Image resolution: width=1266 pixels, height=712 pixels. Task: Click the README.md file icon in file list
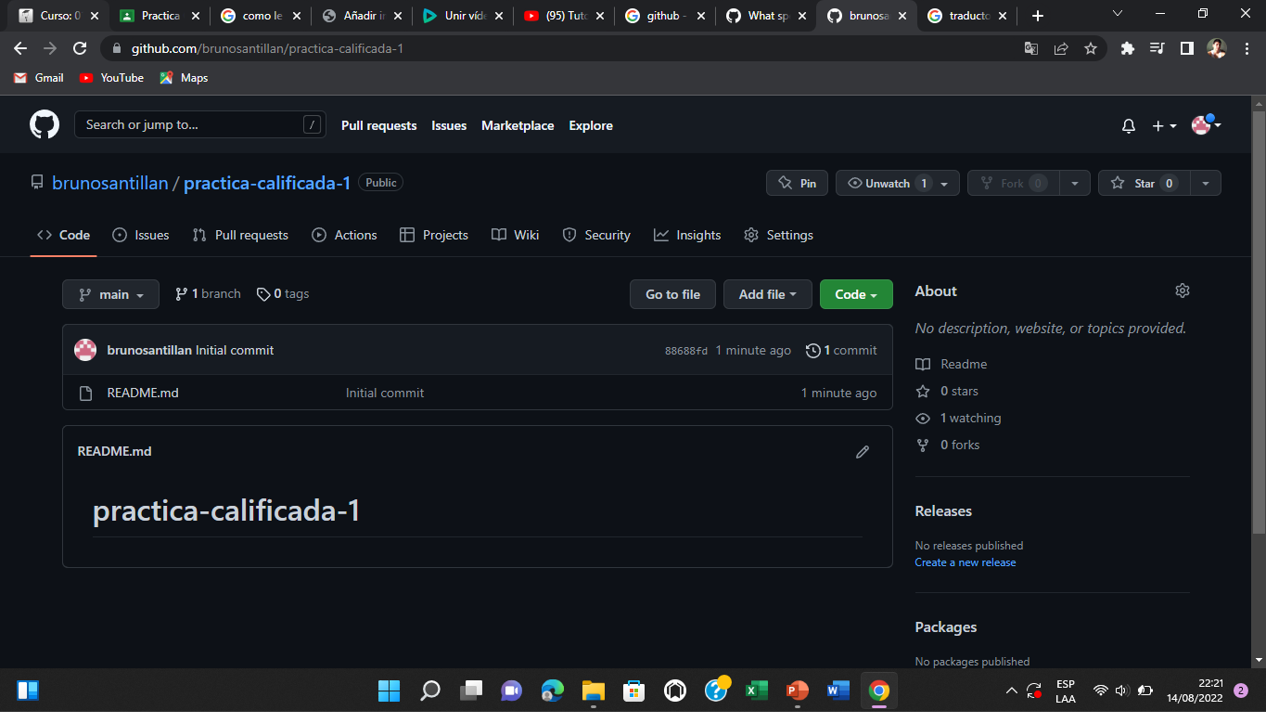coord(85,392)
